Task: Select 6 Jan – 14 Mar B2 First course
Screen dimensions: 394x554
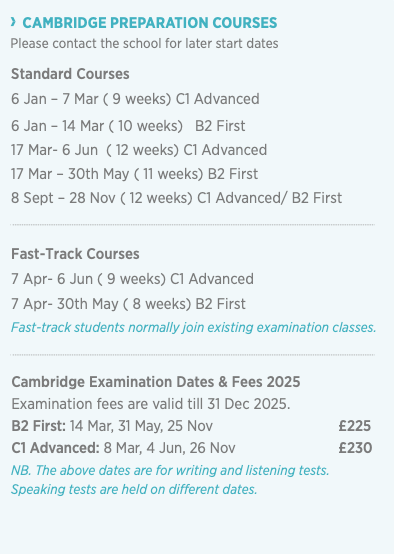Action: tap(128, 126)
